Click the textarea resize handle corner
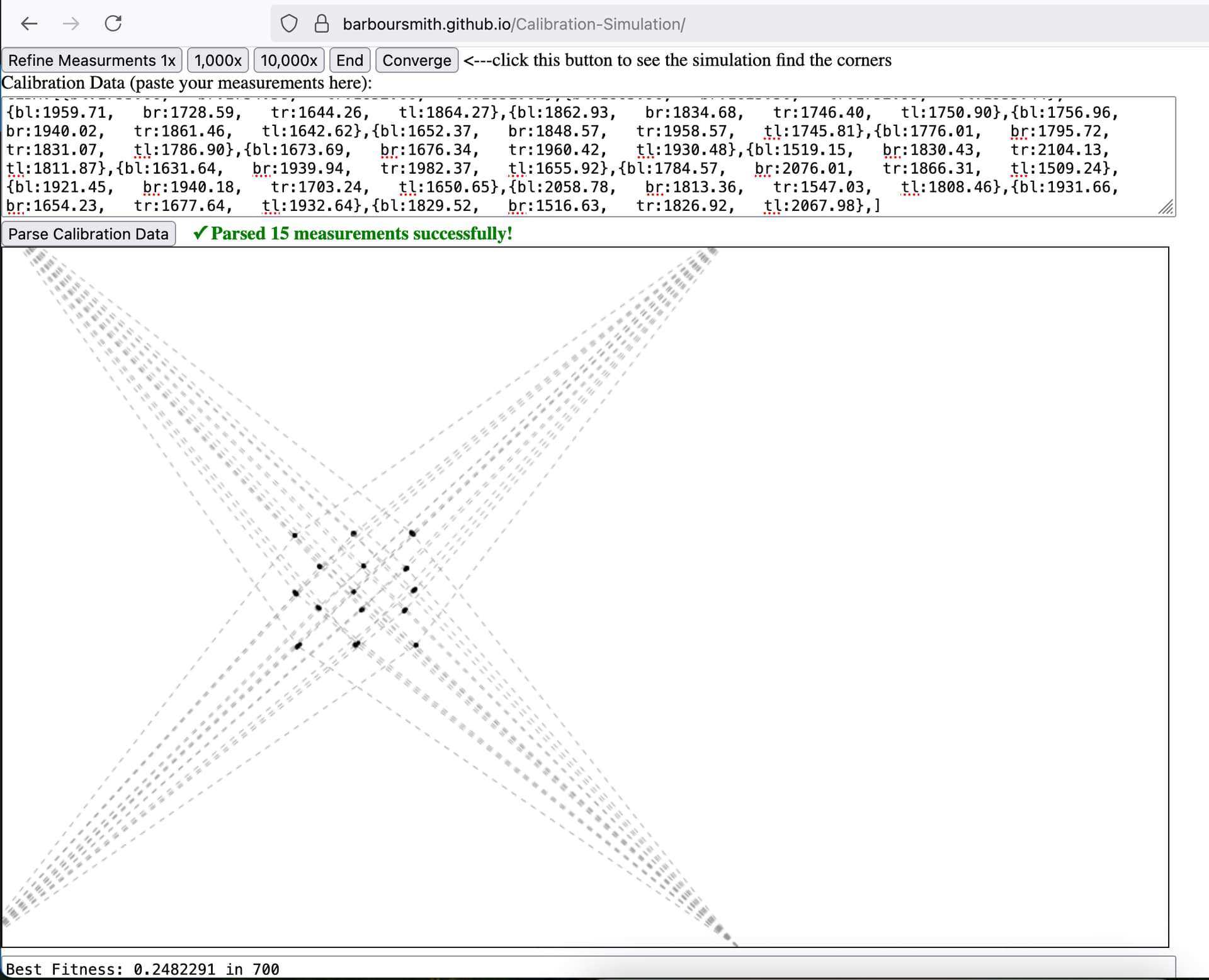 [1166, 208]
